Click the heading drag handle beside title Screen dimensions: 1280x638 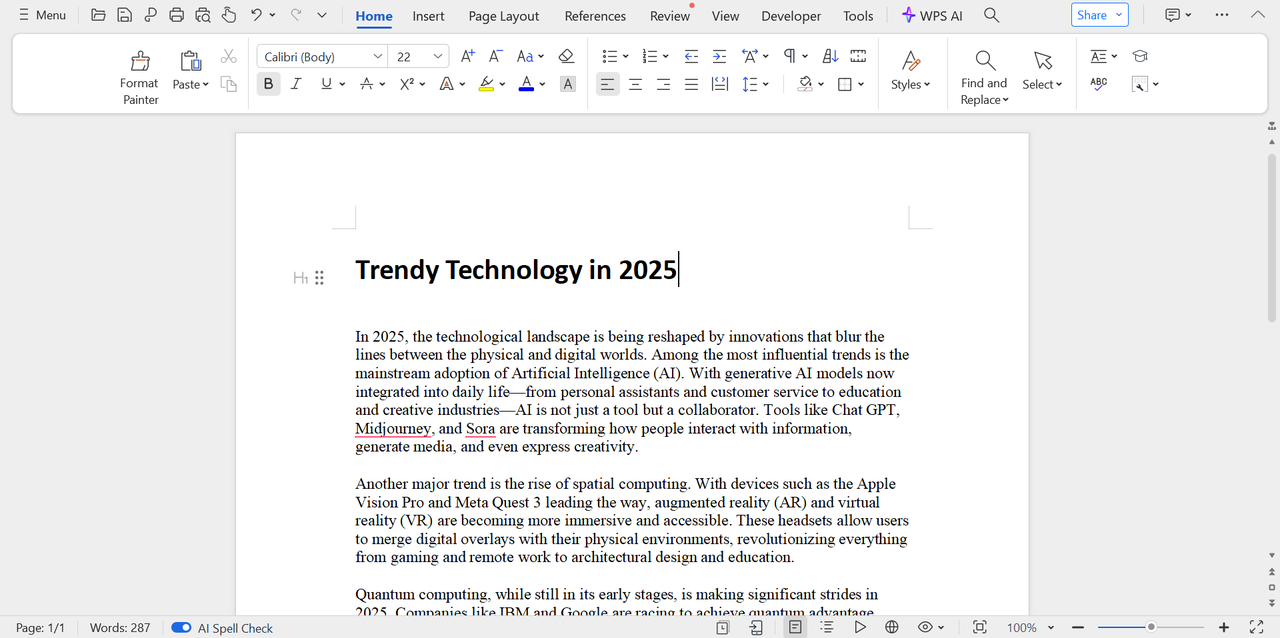click(319, 278)
